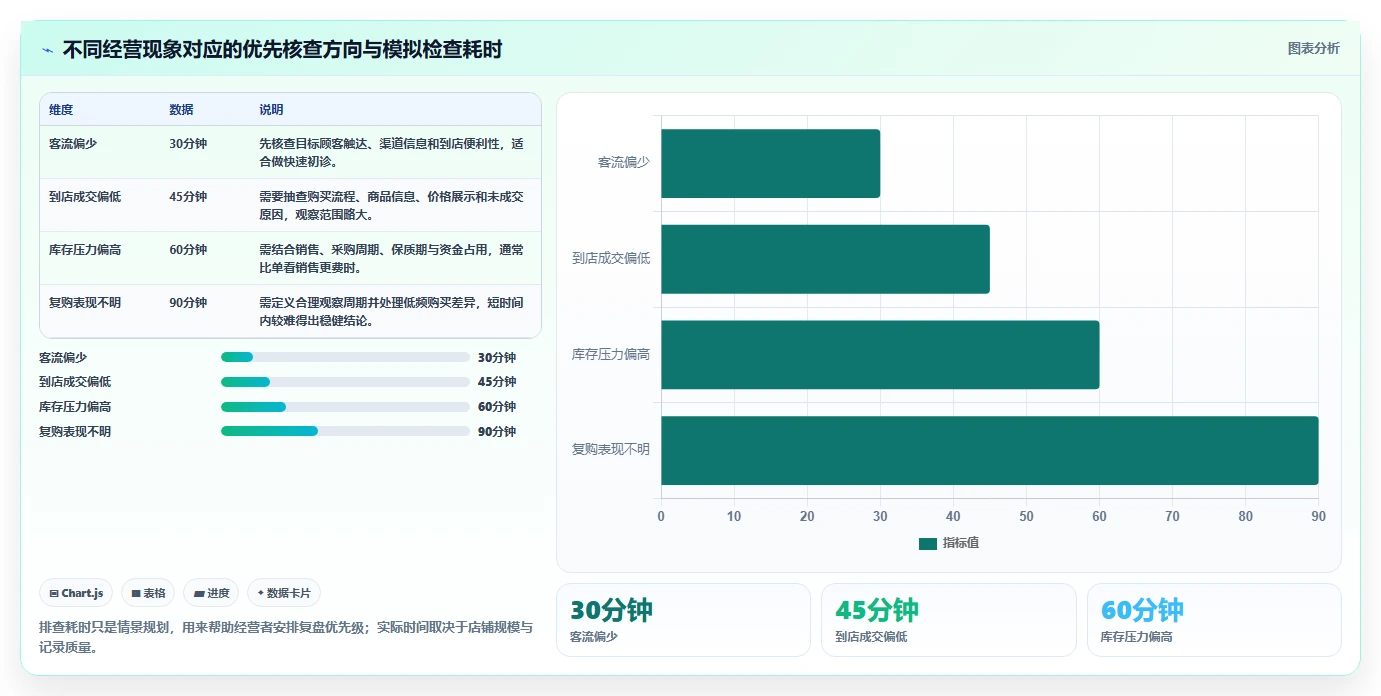1381x696 pixels.
Task: Click the description starting 先核查目标顾客触达
Action: [x=391, y=152]
